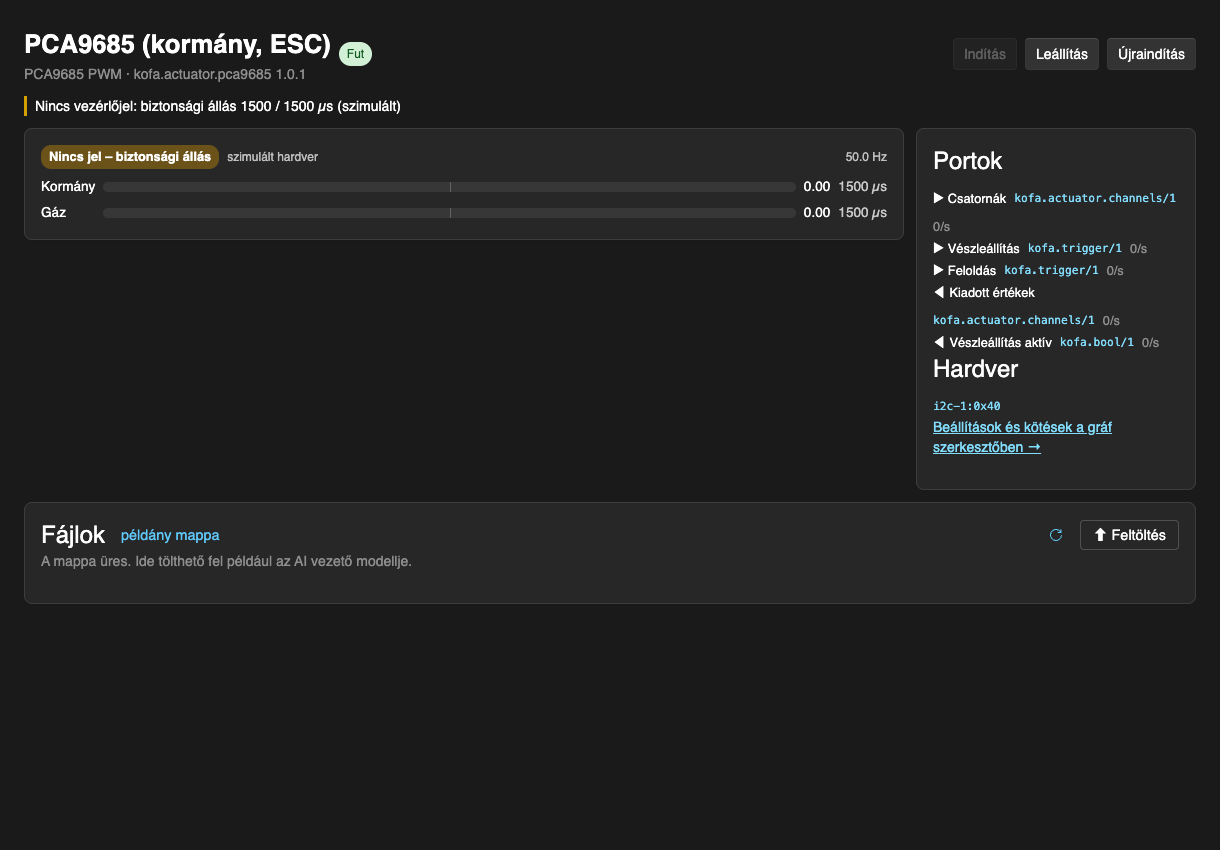Viewport: 1220px width, 850px height.
Task: Open the példány mappa link
Action: [x=170, y=535]
